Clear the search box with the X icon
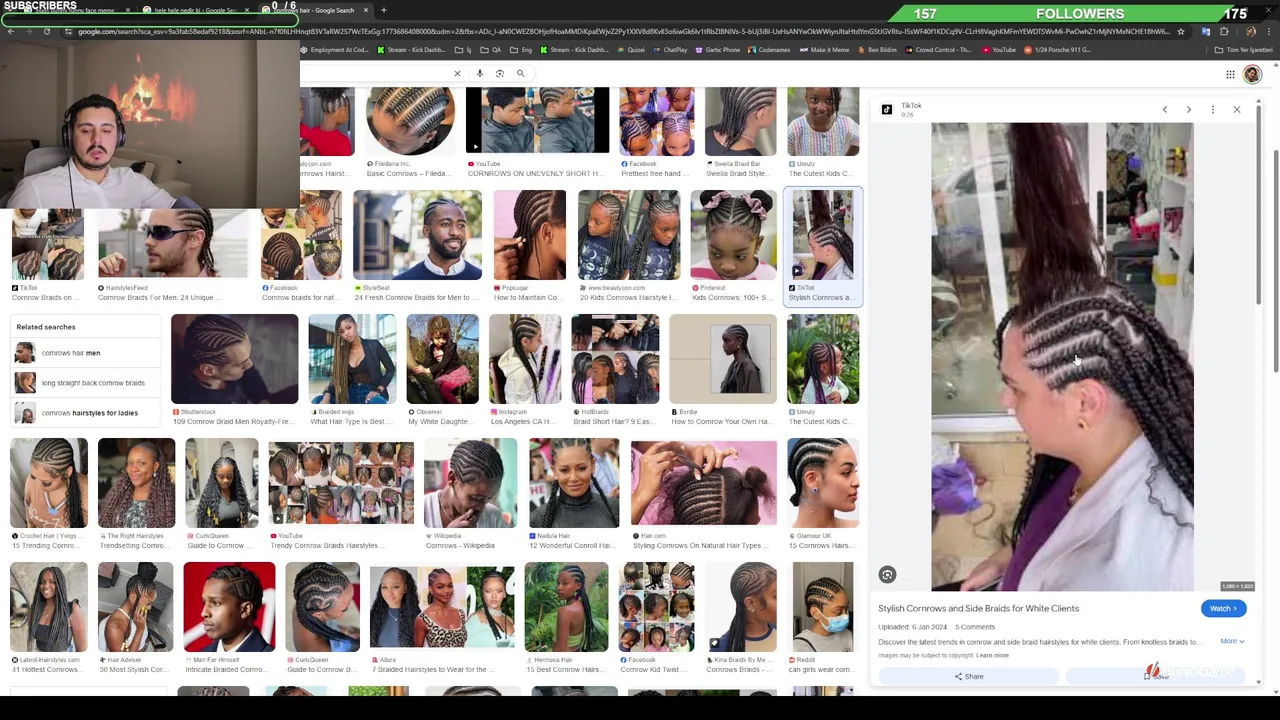The height and width of the screenshot is (720, 1280). point(457,73)
